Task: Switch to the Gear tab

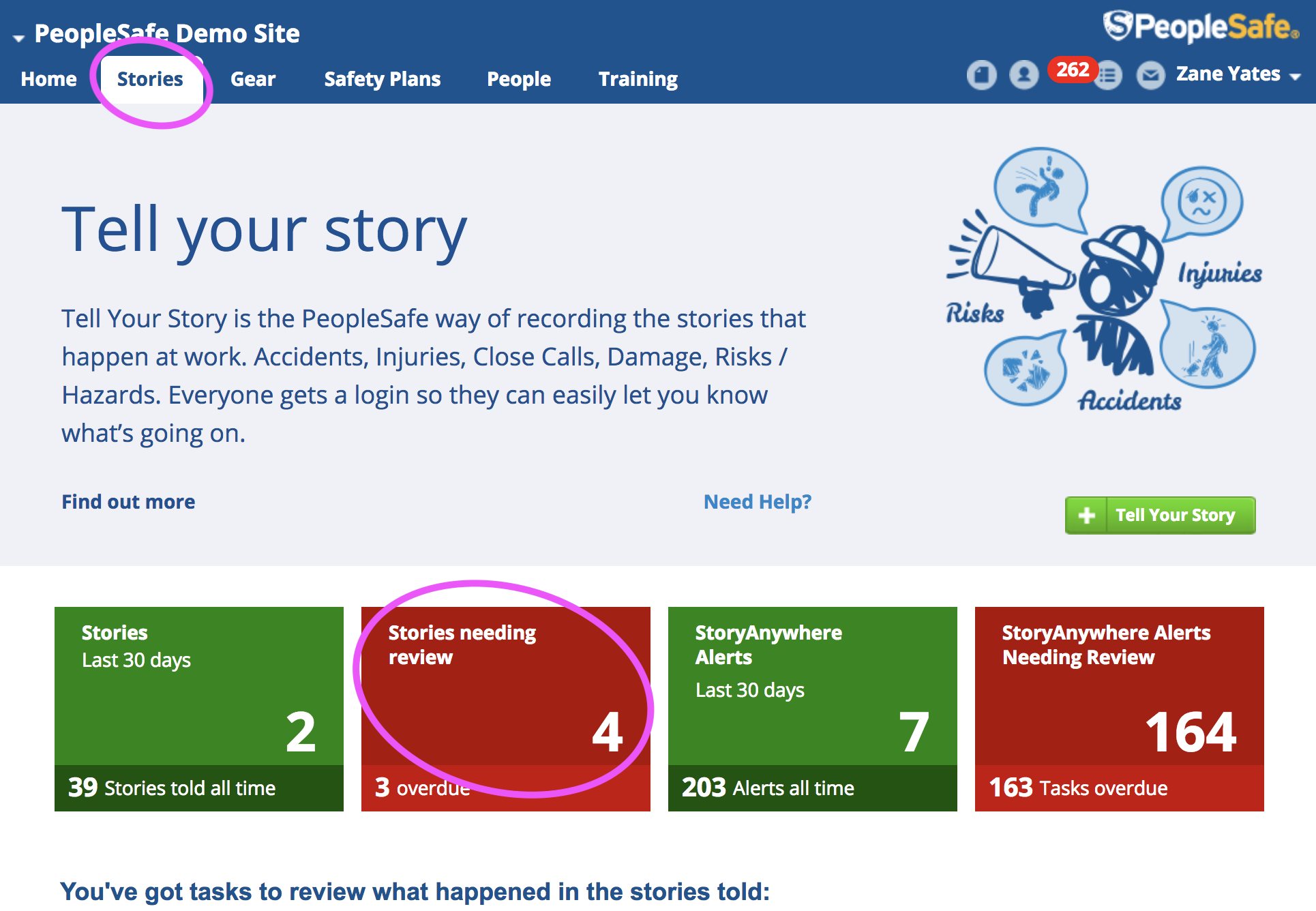Action: point(253,79)
